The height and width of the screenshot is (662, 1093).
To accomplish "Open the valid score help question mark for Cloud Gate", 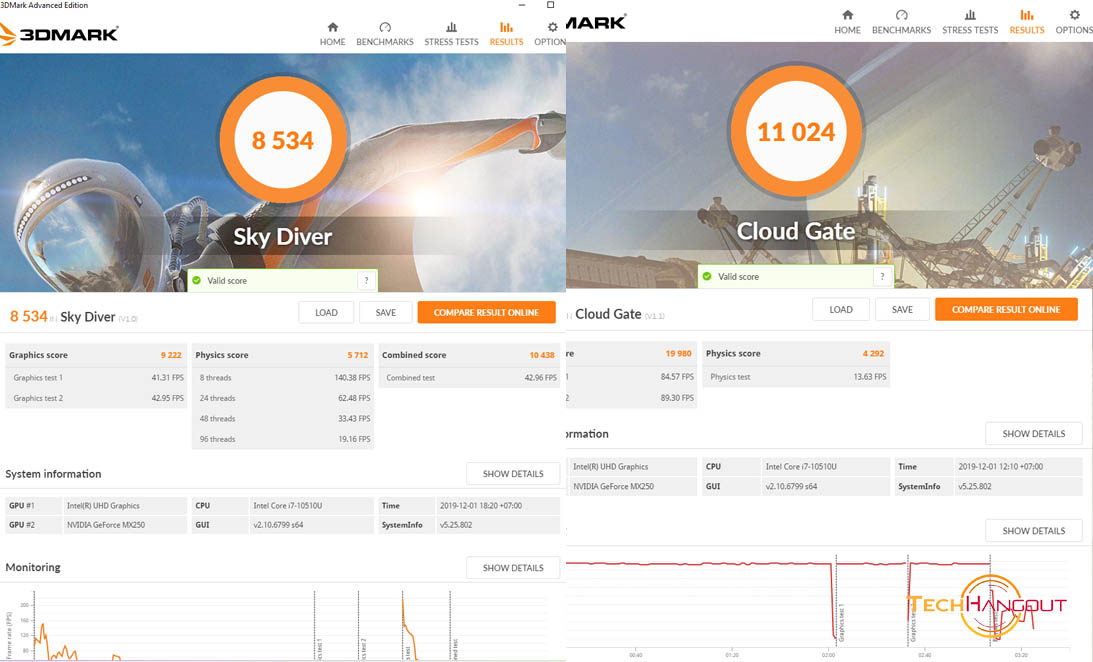I will (x=882, y=276).
